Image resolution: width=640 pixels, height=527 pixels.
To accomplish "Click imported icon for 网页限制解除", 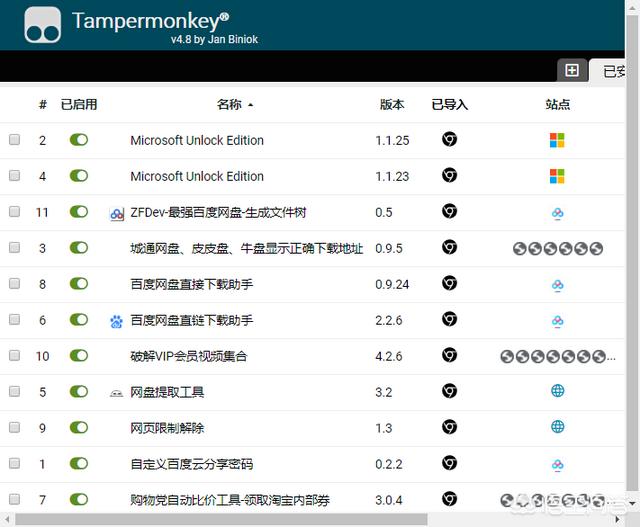I will 449,427.
